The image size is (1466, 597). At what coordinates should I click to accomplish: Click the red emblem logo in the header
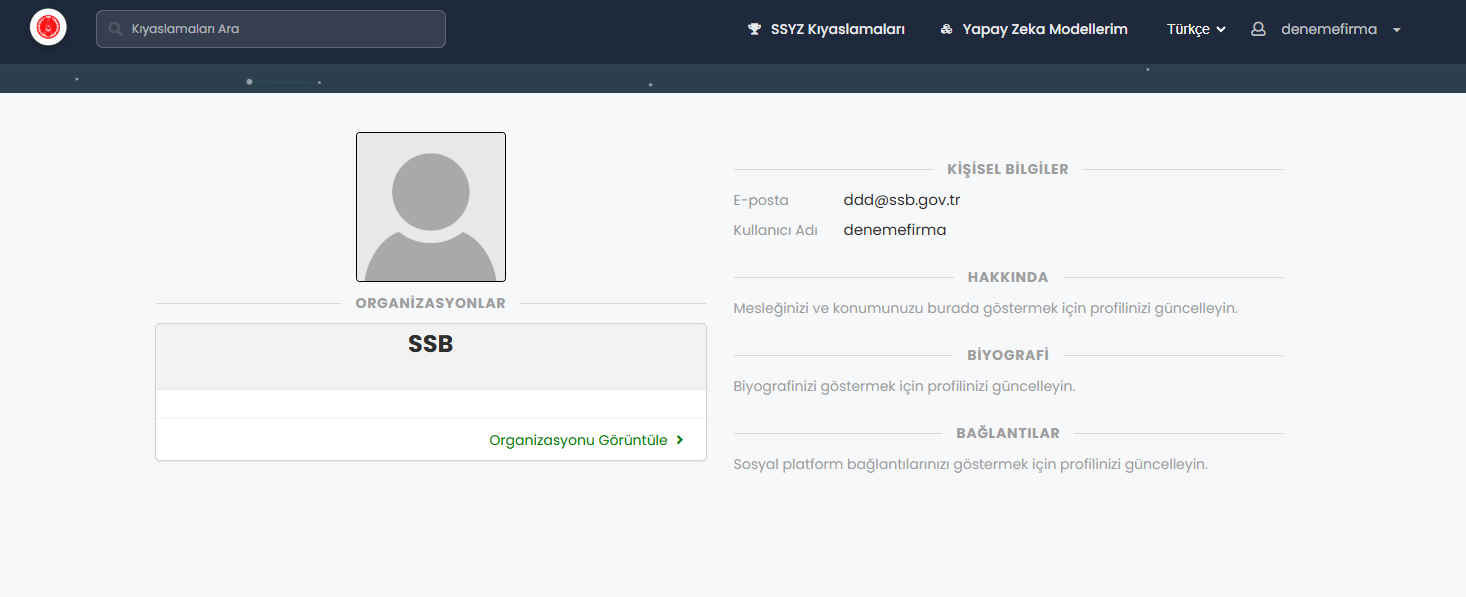click(48, 28)
